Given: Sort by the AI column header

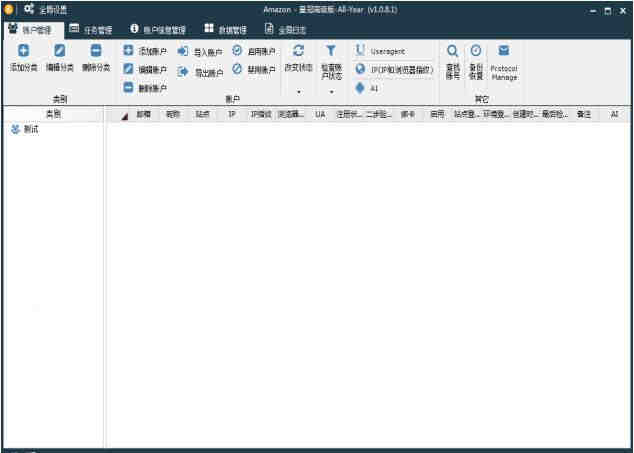Looking at the screenshot, I should pos(614,115).
